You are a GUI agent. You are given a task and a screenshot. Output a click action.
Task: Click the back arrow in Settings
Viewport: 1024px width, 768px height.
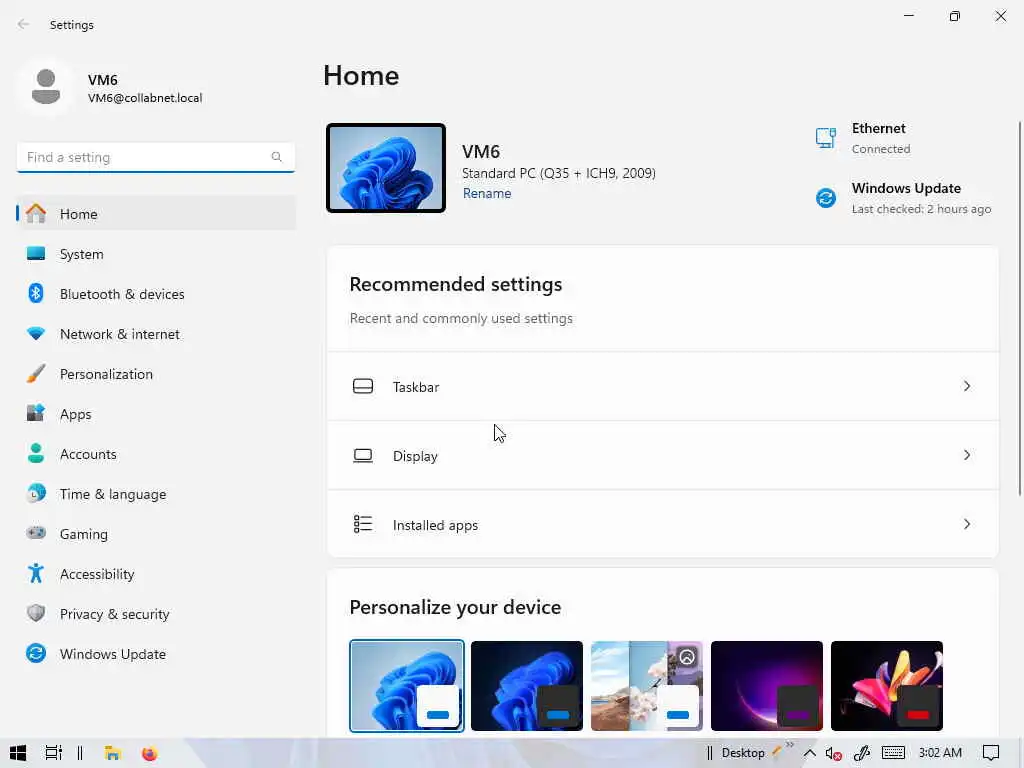click(x=24, y=24)
